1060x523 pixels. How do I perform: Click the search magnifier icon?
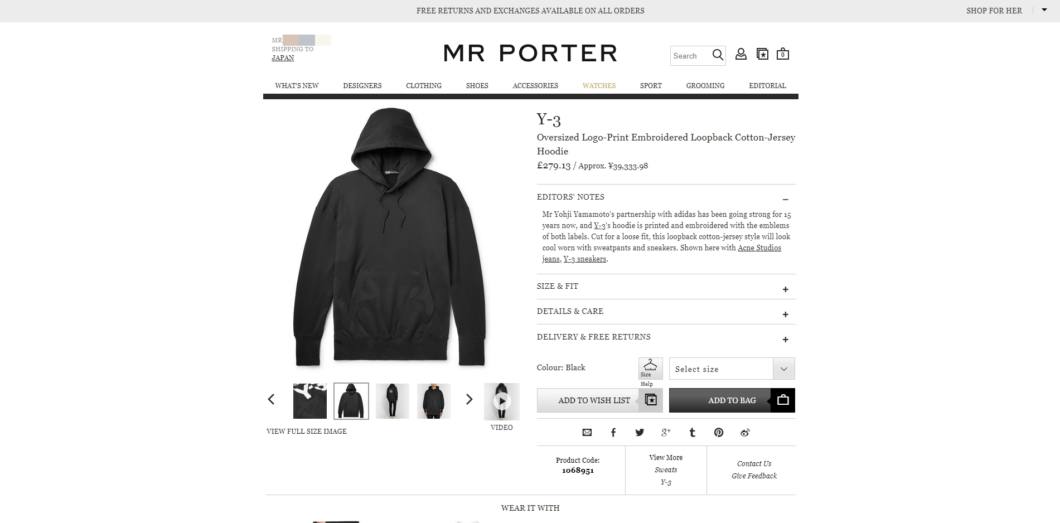pos(718,55)
